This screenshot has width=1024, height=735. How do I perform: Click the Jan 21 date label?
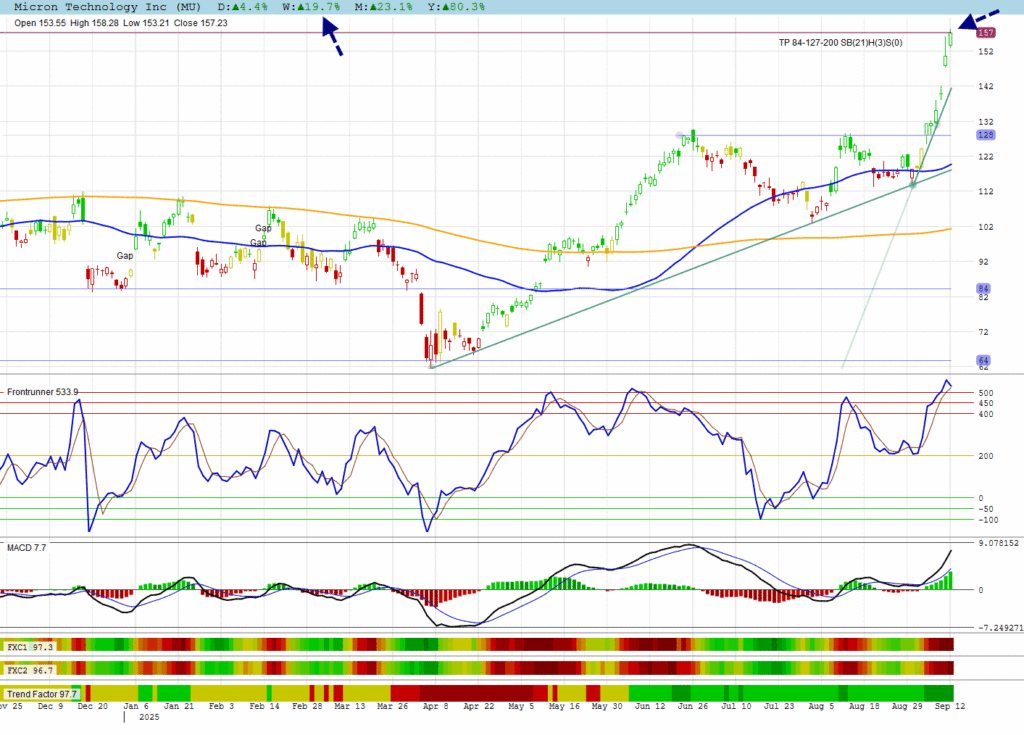coord(180,706)
